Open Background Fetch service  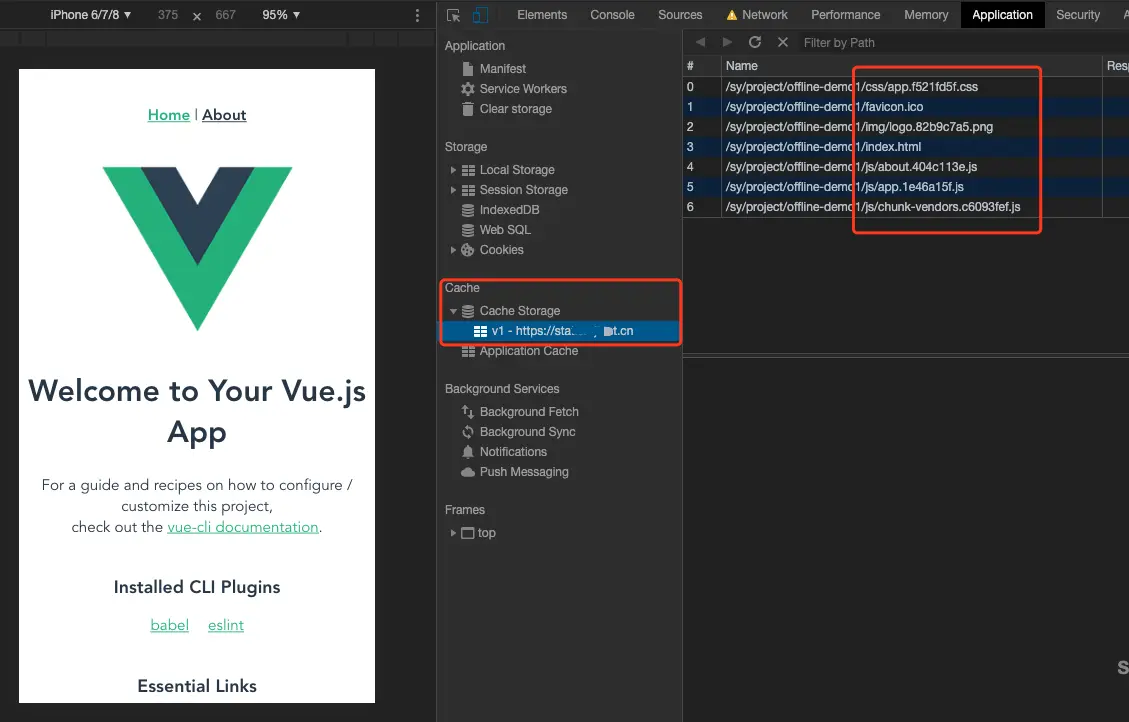coord(529,412)
